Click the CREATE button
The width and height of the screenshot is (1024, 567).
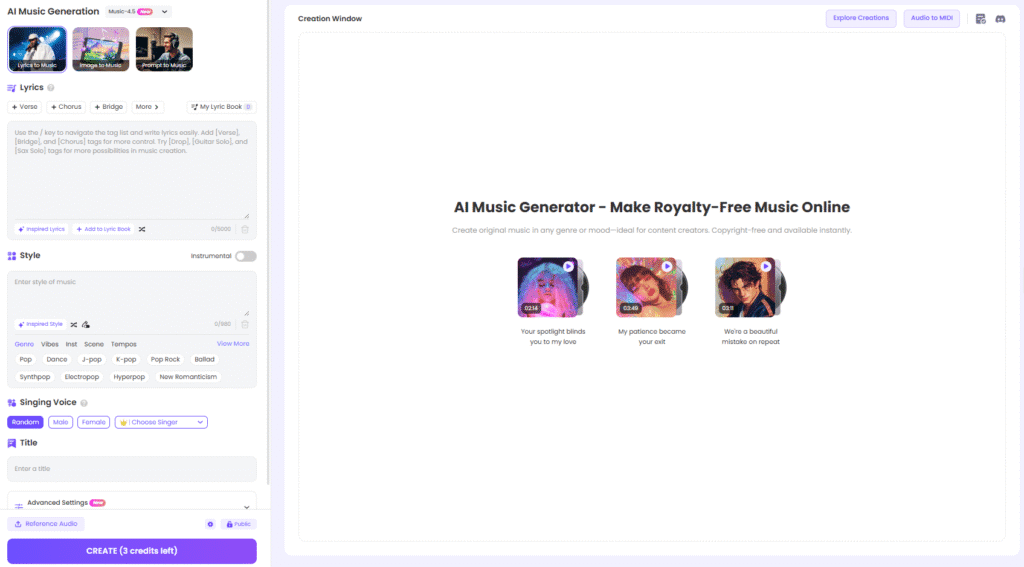(x=132, y=551)
